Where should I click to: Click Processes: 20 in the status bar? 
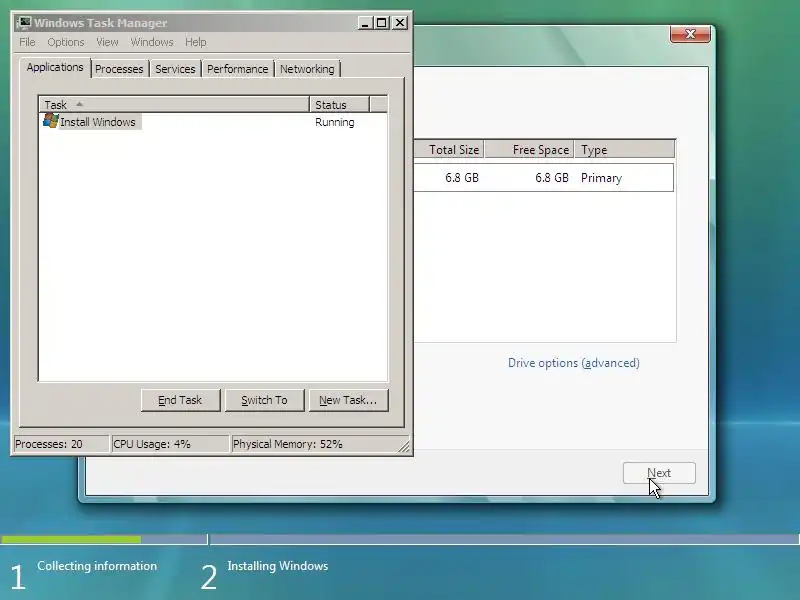[60, 444]
